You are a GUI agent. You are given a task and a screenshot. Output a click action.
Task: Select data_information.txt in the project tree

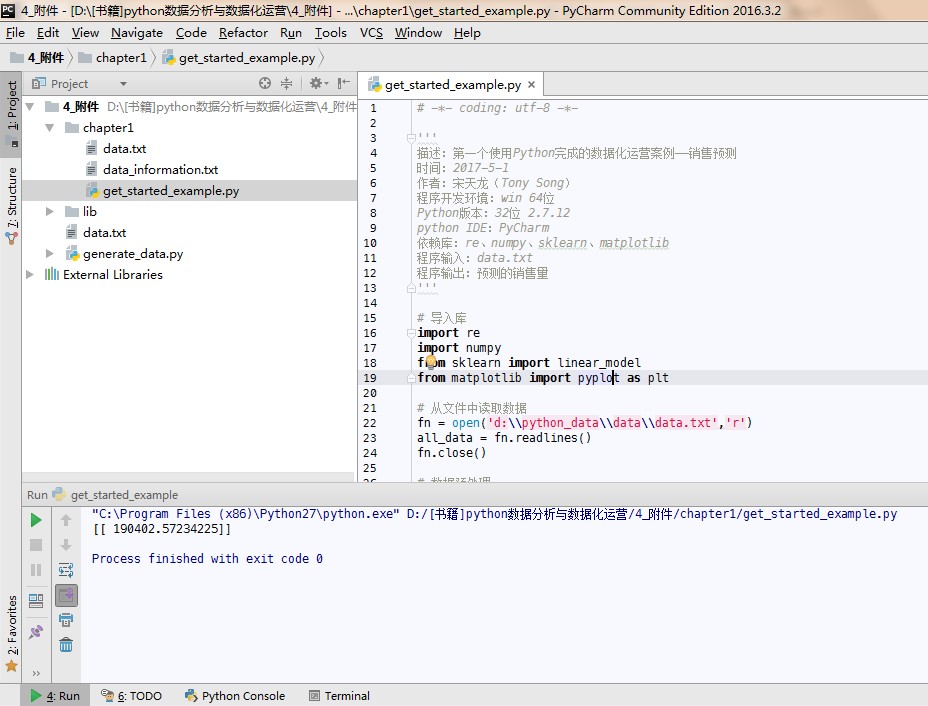tap(160, 170)
